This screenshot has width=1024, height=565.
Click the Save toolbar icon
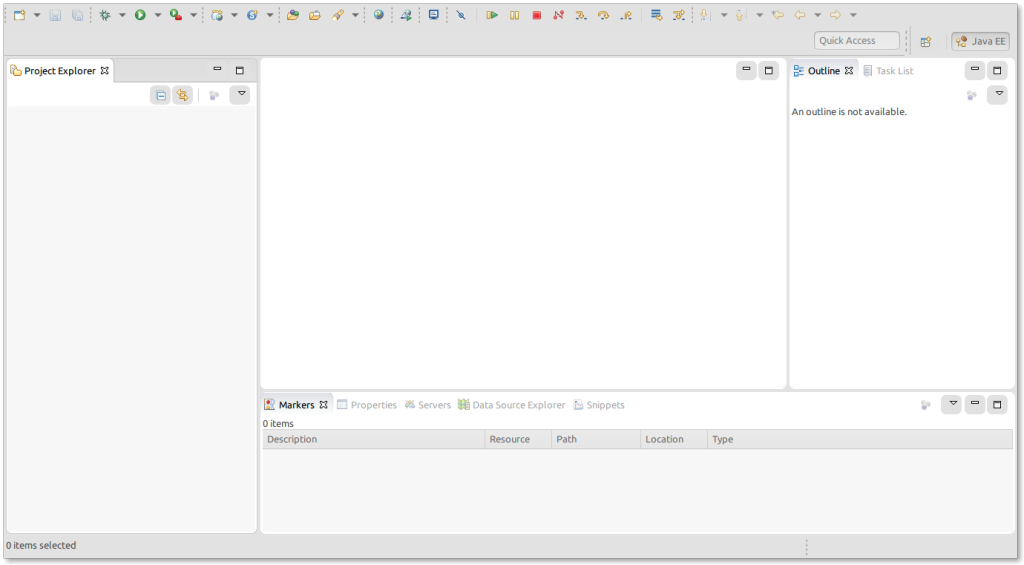56,15
